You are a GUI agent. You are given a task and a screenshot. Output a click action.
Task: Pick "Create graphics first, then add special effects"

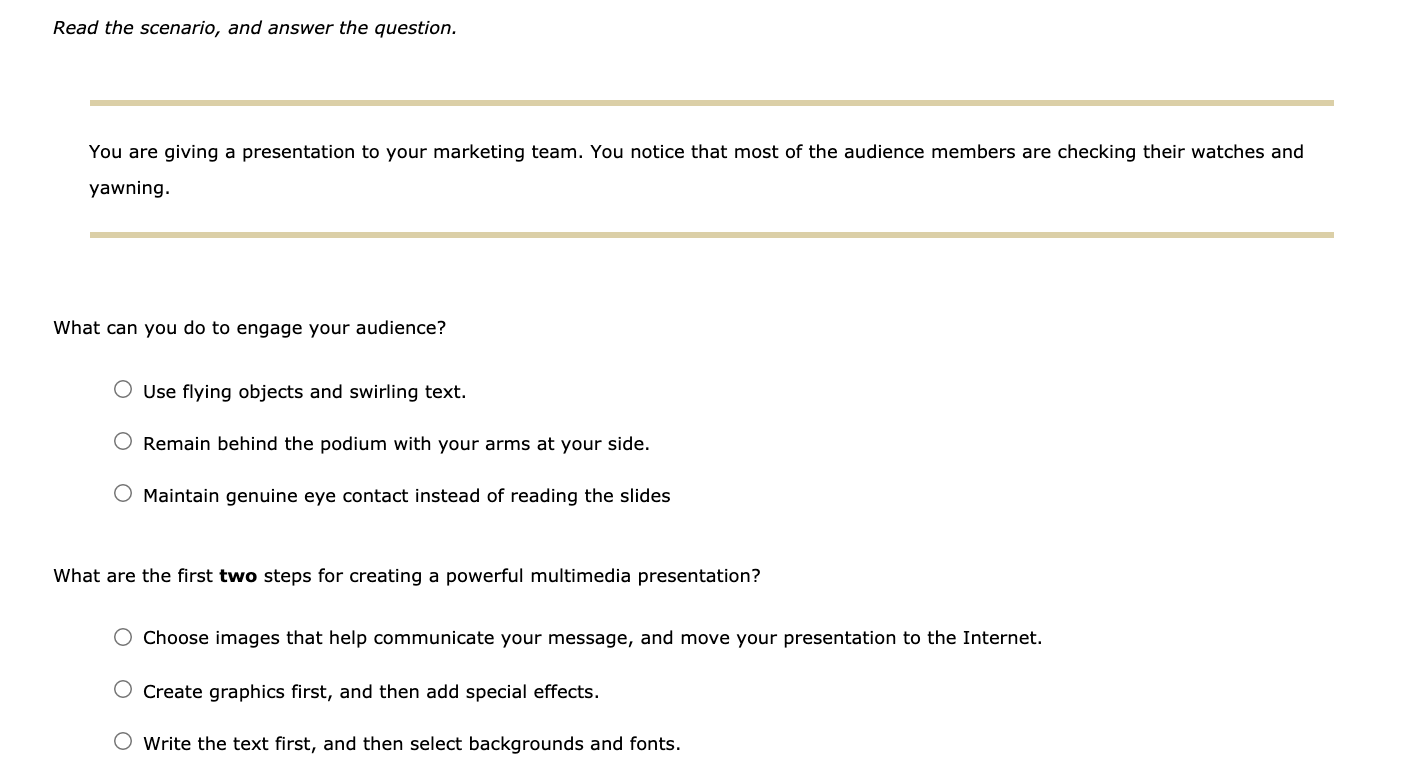pyautogui.click(x=371, y=691)
